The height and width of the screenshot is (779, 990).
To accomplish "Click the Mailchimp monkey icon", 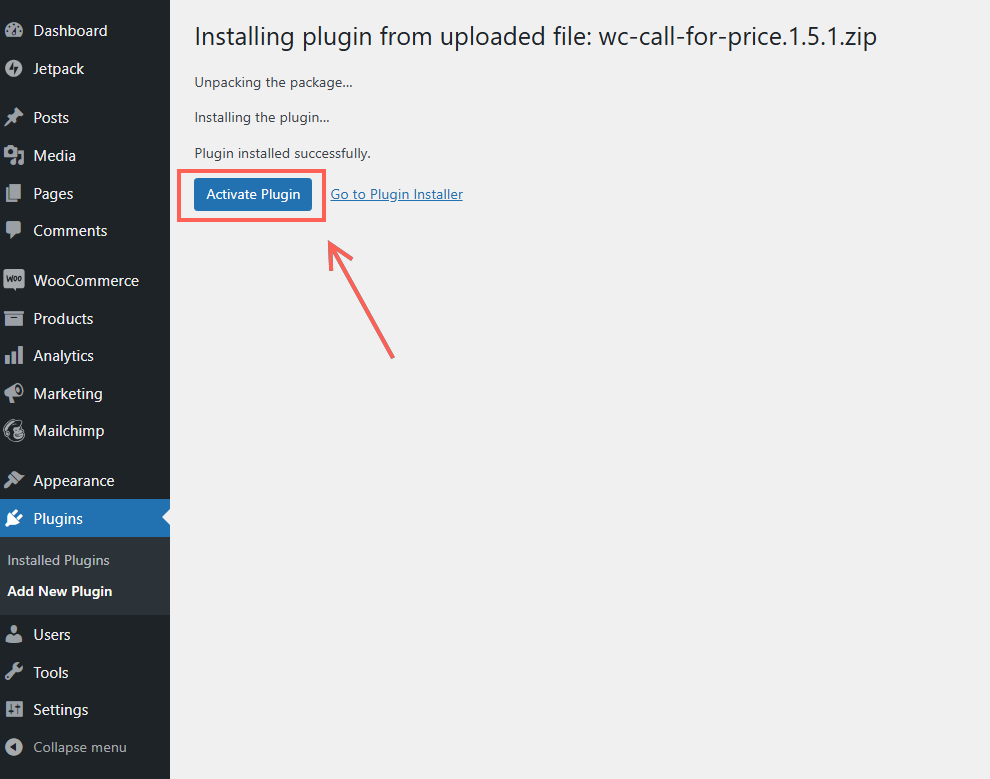I will 14,431.
